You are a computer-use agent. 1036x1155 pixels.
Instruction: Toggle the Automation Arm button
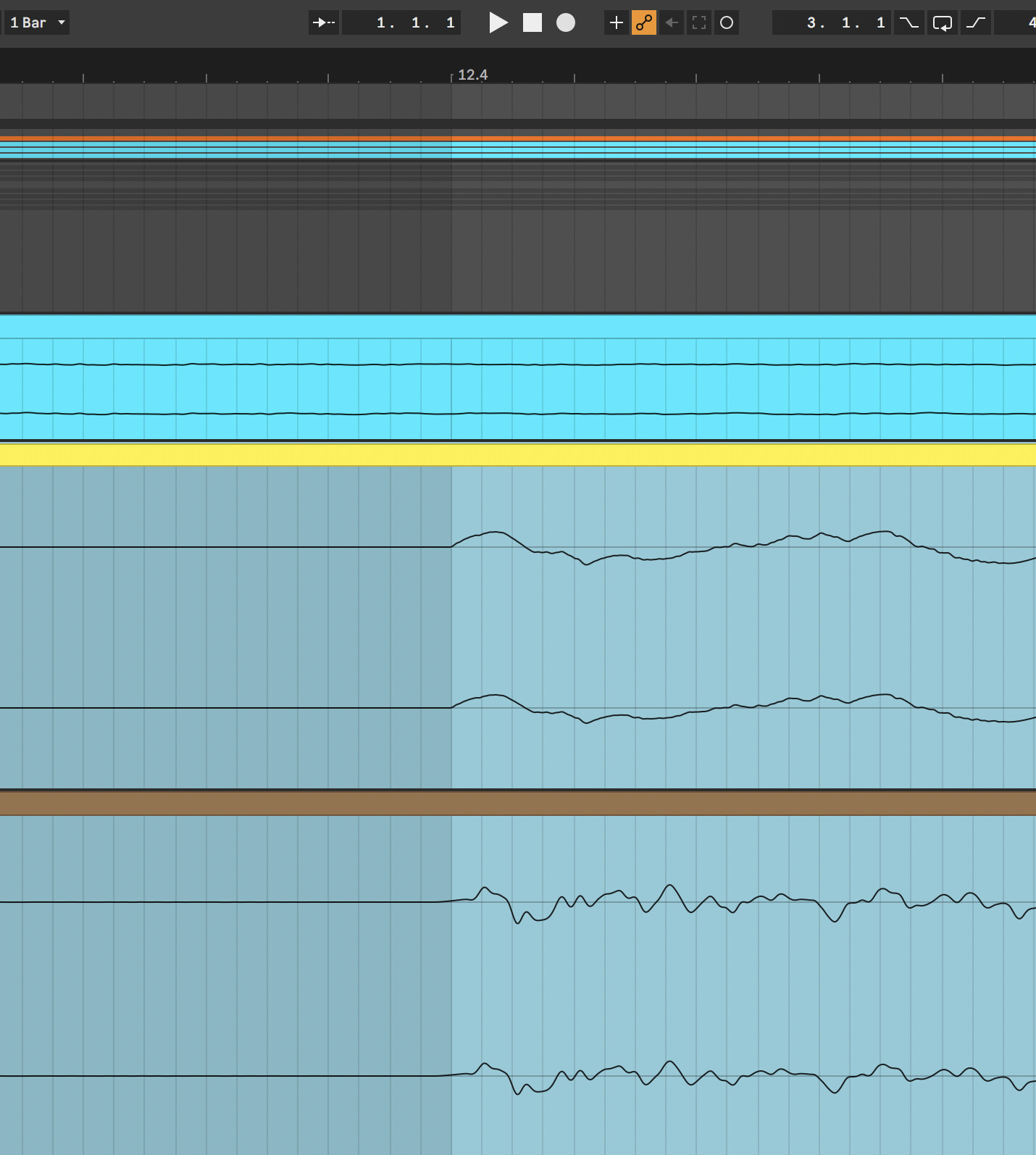click(643, 22)
